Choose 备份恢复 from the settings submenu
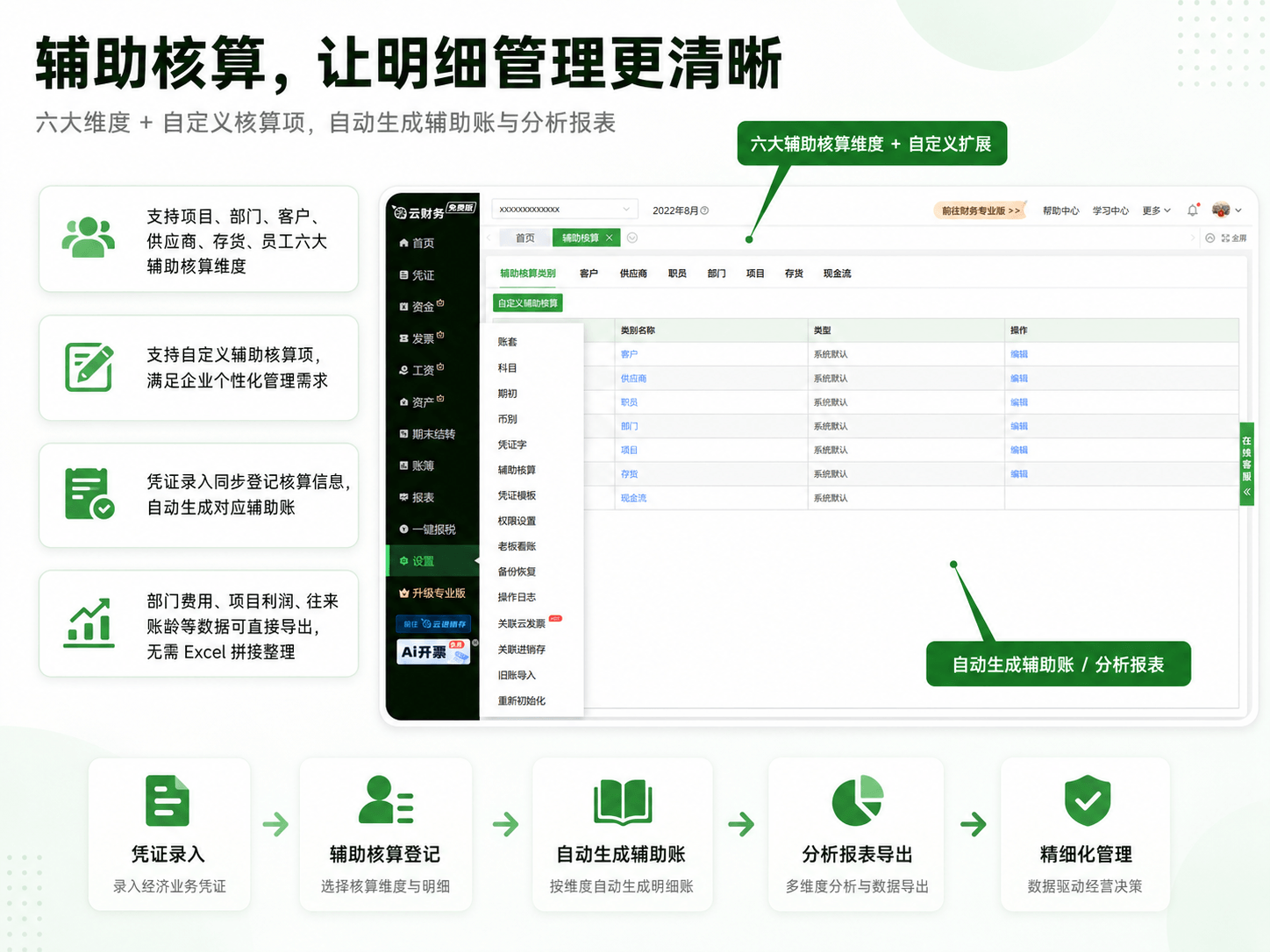1270x952 pixels. pos(517,572)
